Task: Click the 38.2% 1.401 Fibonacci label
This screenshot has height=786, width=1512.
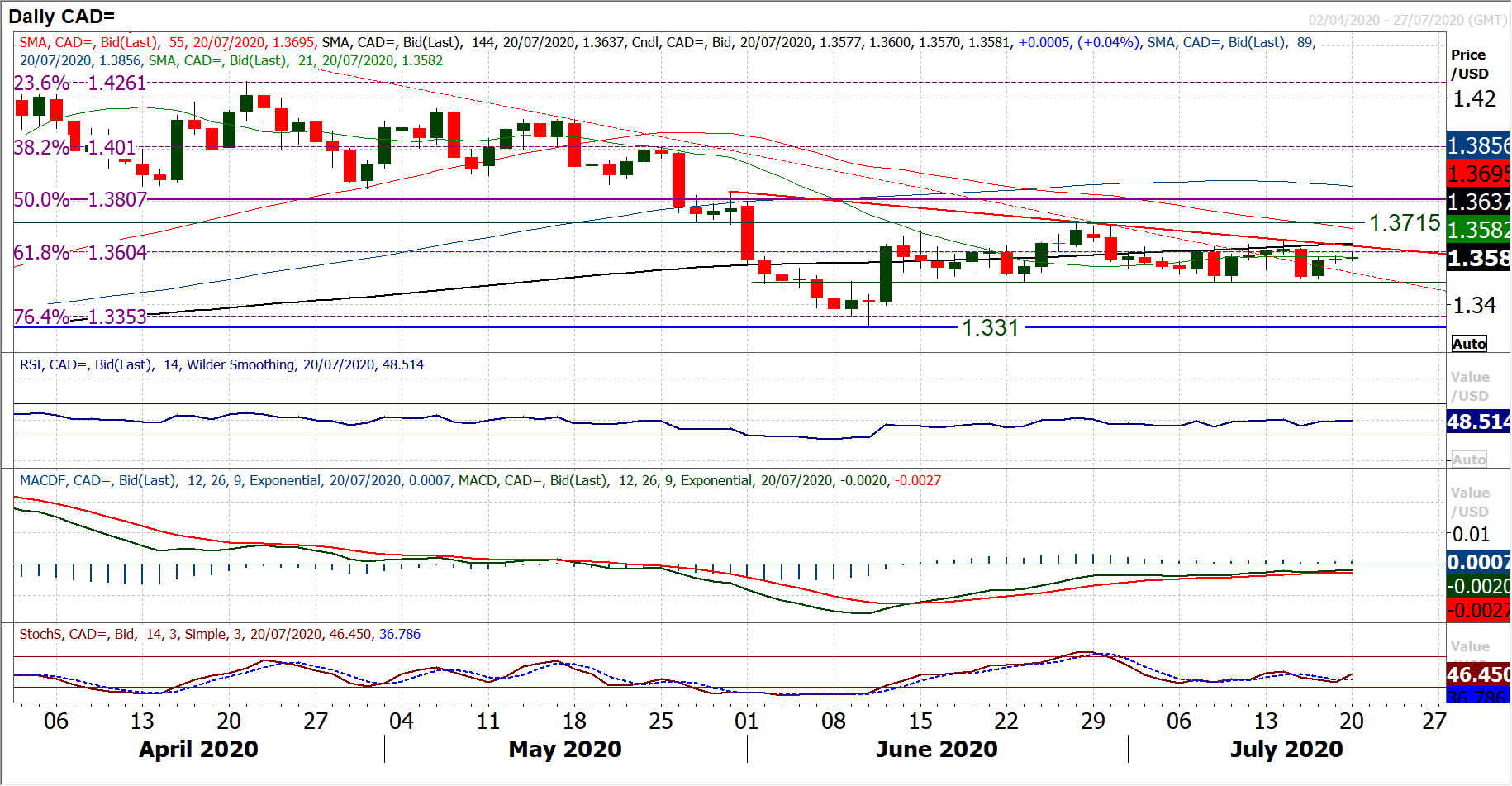Action: [74, 148]
